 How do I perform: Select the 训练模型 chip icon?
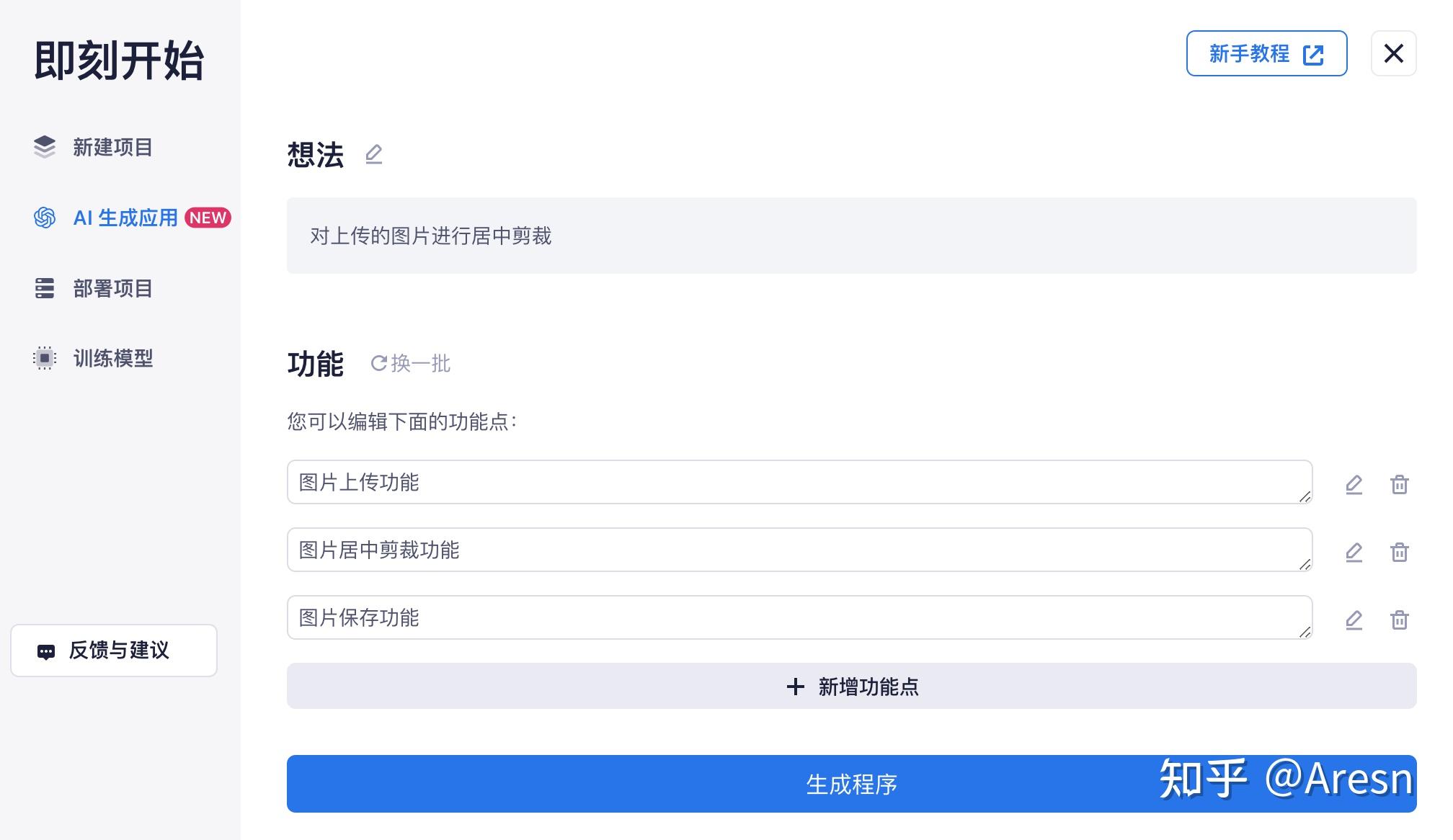click(x=45, y=358)
